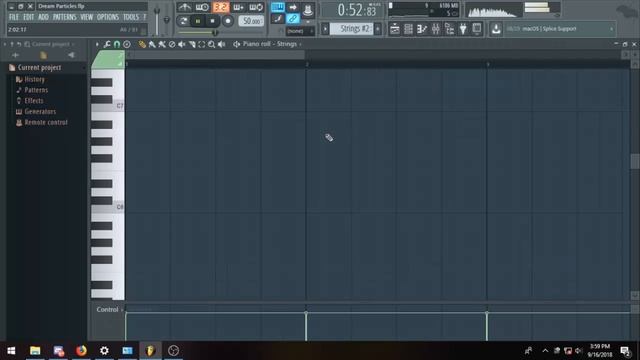Choose the Select marquee tool in piano roll

pos(202,44)
